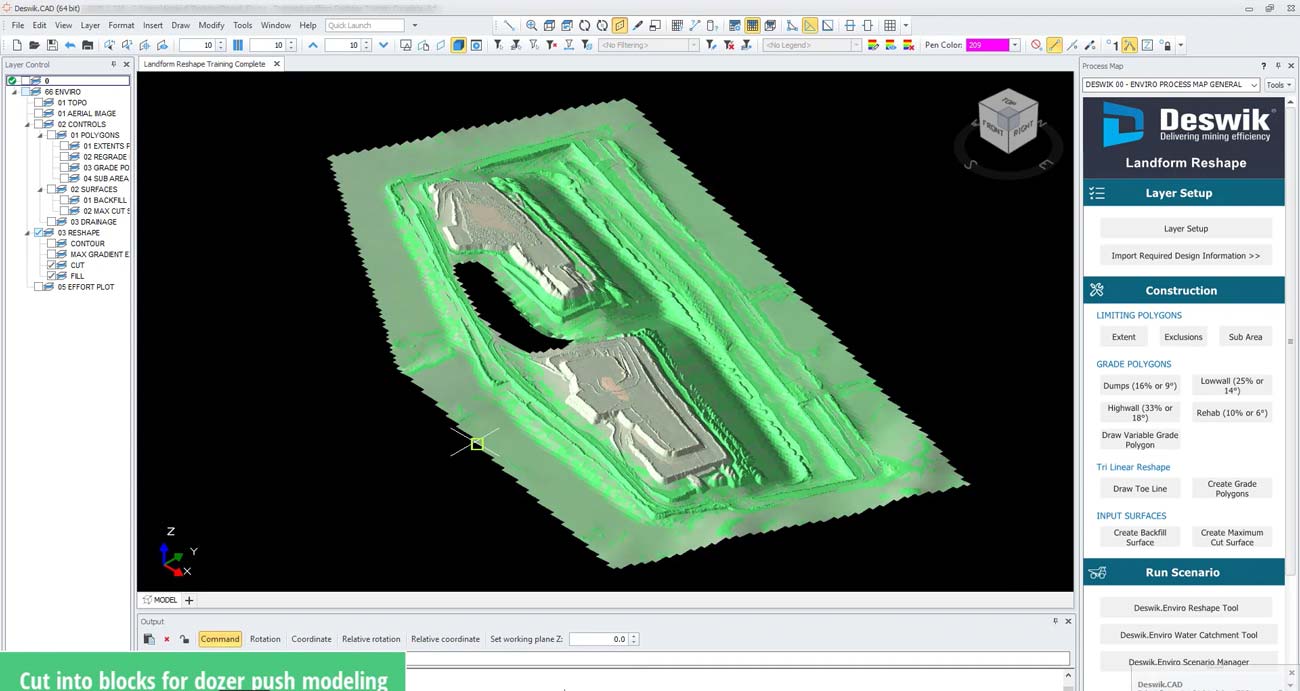The width and height of the screenshot is (1300, 691).
Task: Click the Open folder icon
Action: 34,45
